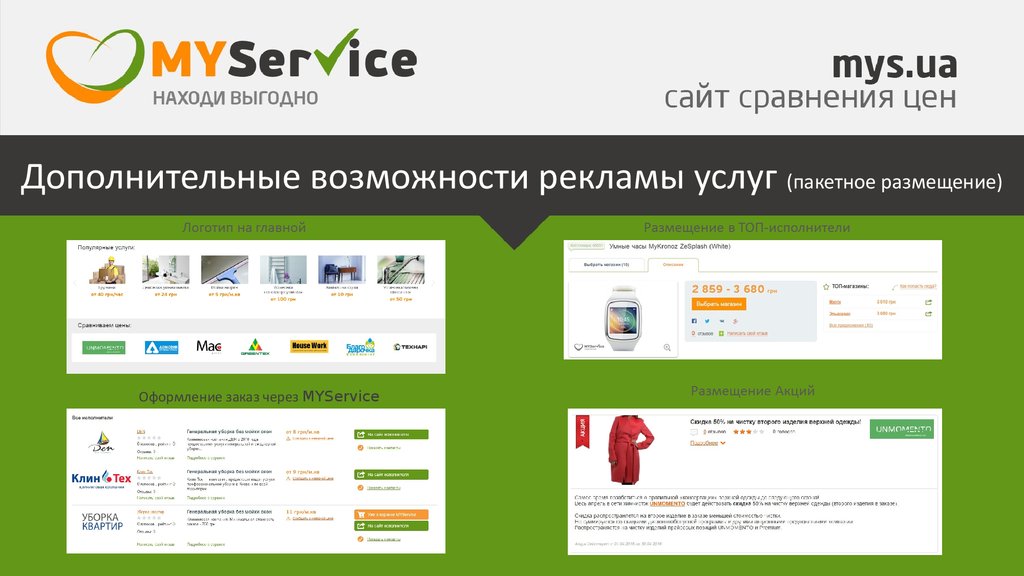Image resolution: width=1024 pixels, height=576 pixels.
Task: Click Уборка Квартир row green site button
Action: click(x=391, y=526)
